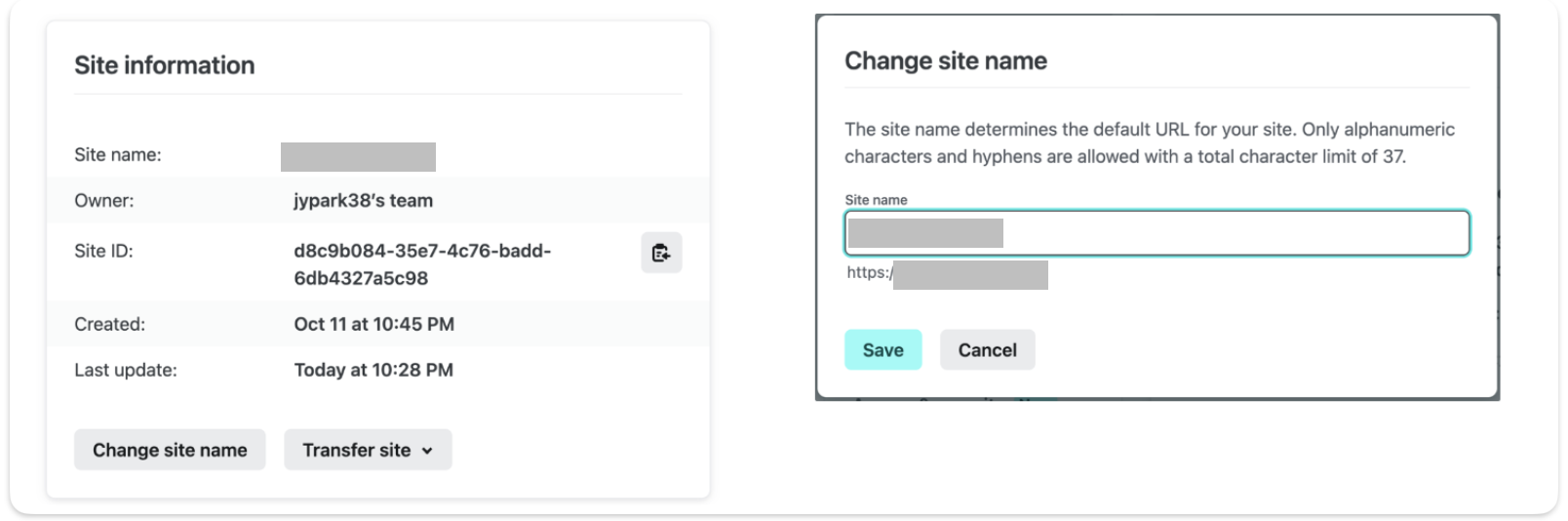Click the Site information heading
This screenshot has height=521, width=1568.
(x=165, y=65)
